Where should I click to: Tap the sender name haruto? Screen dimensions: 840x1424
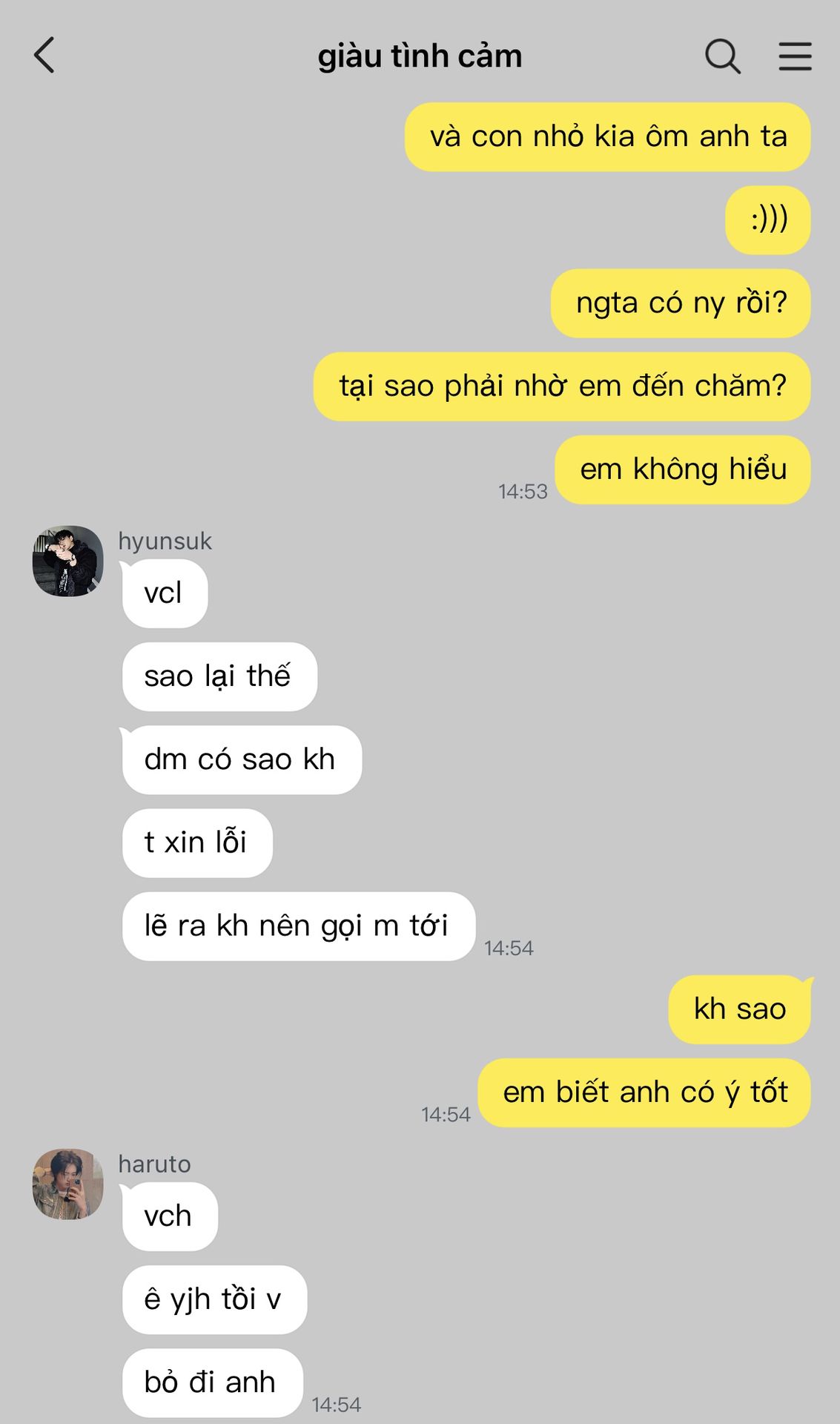point(154,1164)
